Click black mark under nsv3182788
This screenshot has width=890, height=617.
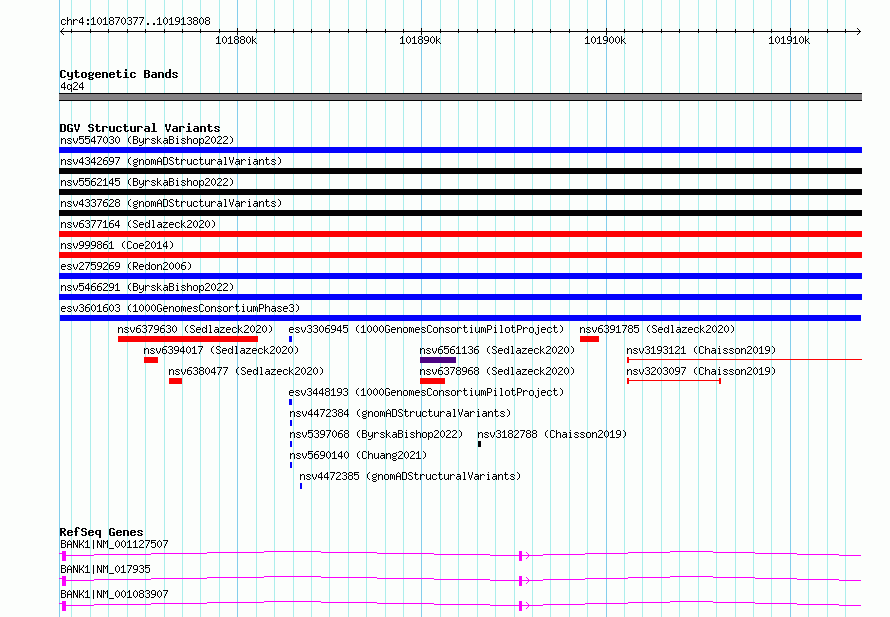(480, 444)
